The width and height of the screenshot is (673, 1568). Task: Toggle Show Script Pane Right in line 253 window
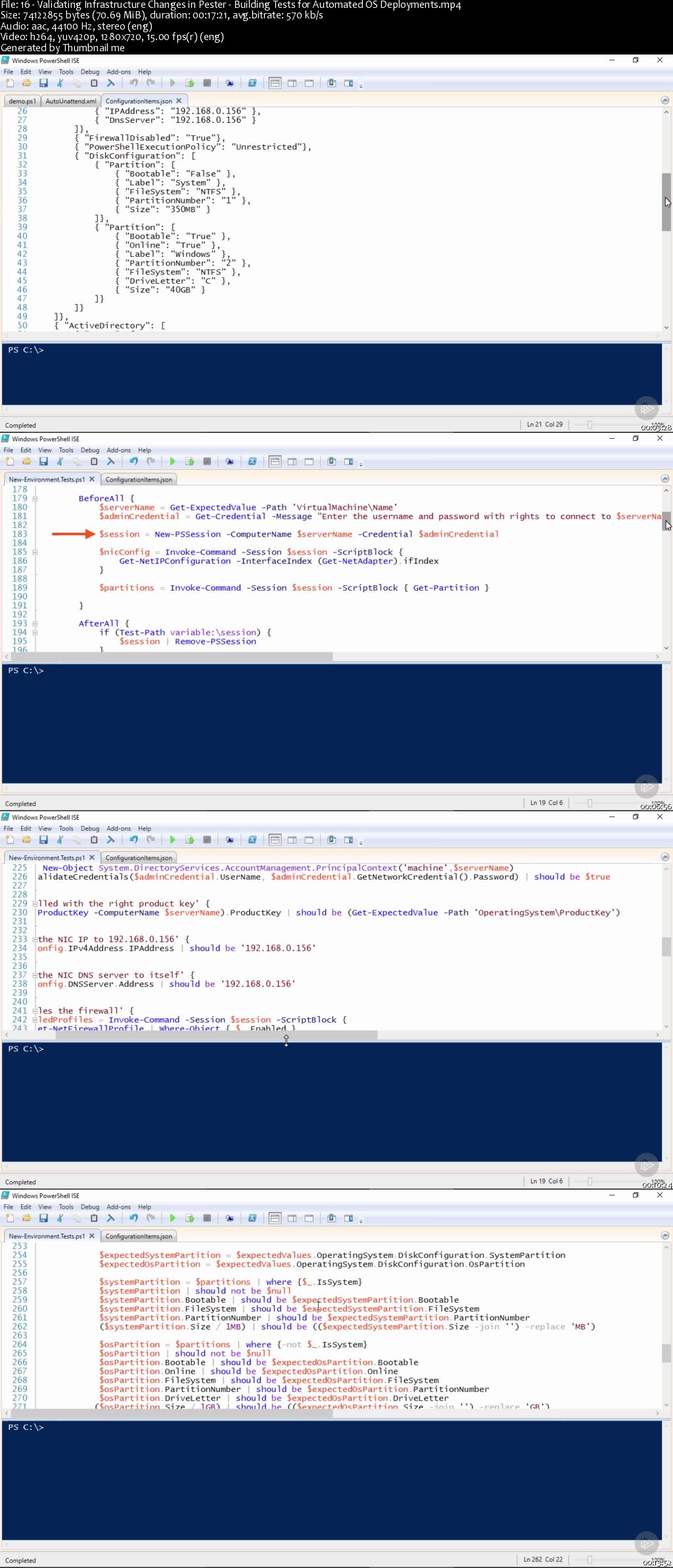292,1219
